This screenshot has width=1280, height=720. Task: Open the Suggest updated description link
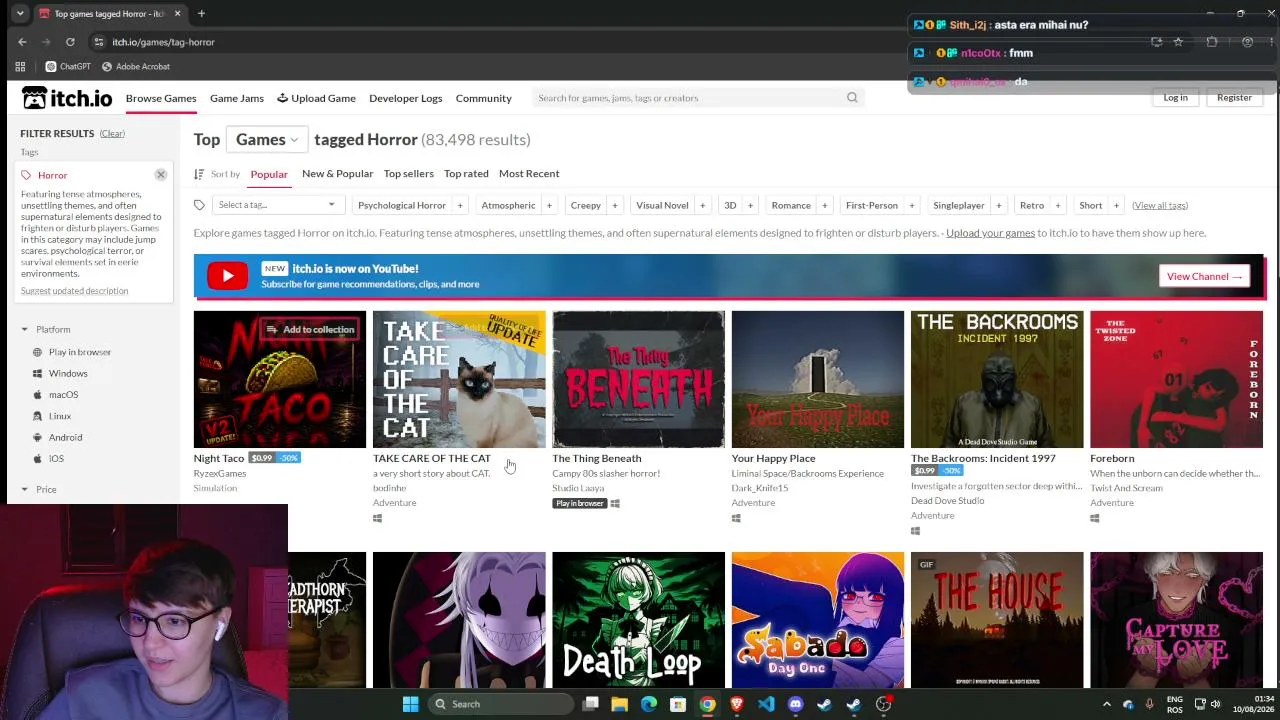pos(74,291)
